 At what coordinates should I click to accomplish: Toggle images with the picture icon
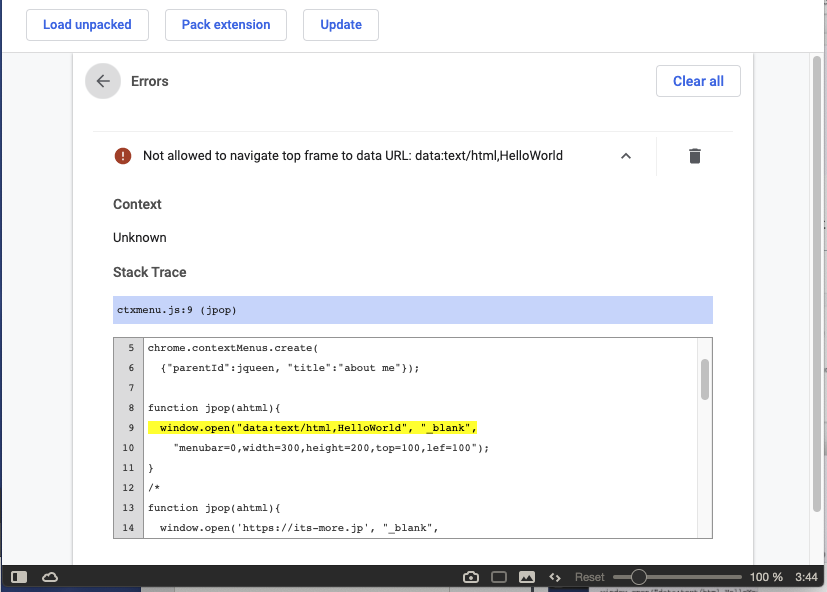tap(527, 577)
